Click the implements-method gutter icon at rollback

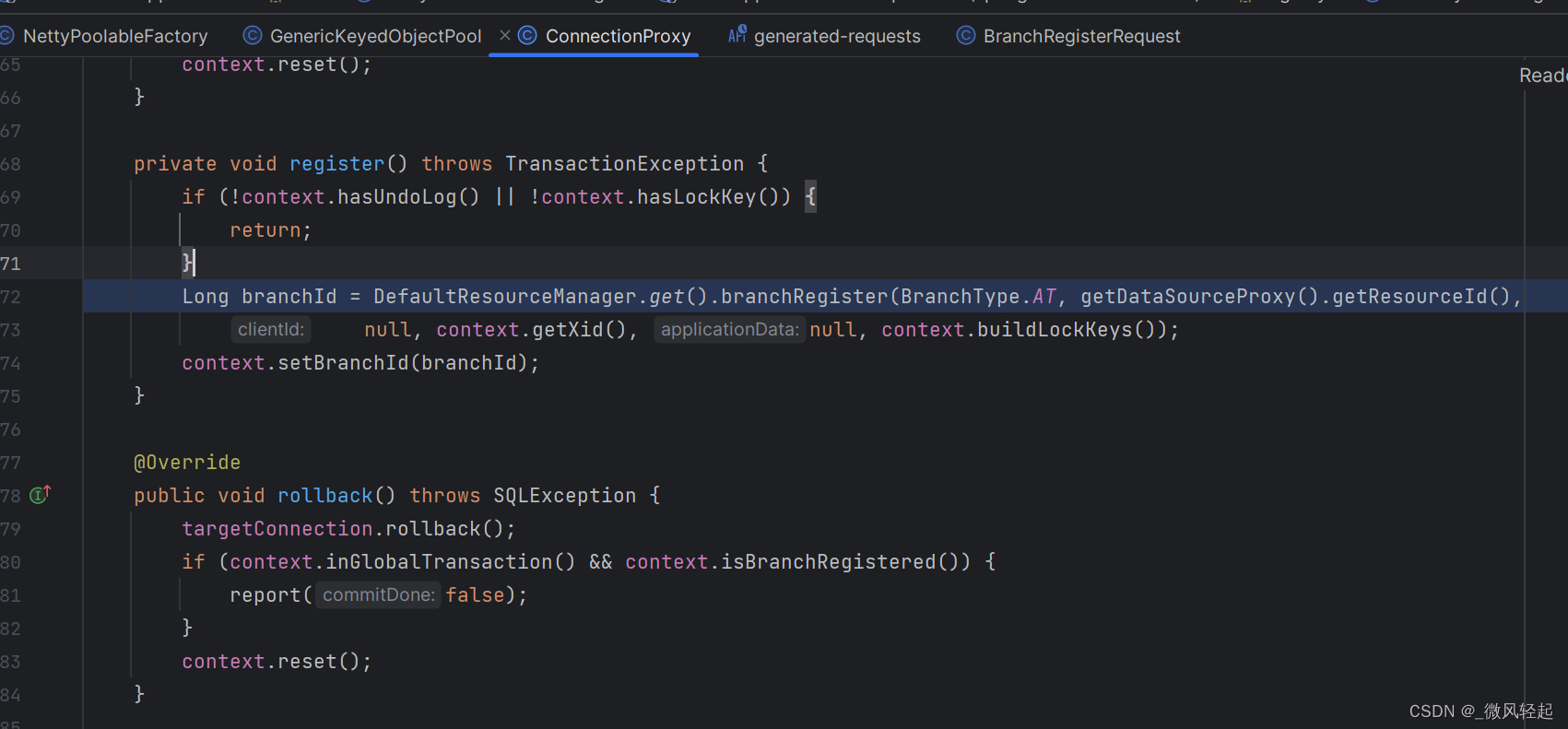click(x=40, y=495)
